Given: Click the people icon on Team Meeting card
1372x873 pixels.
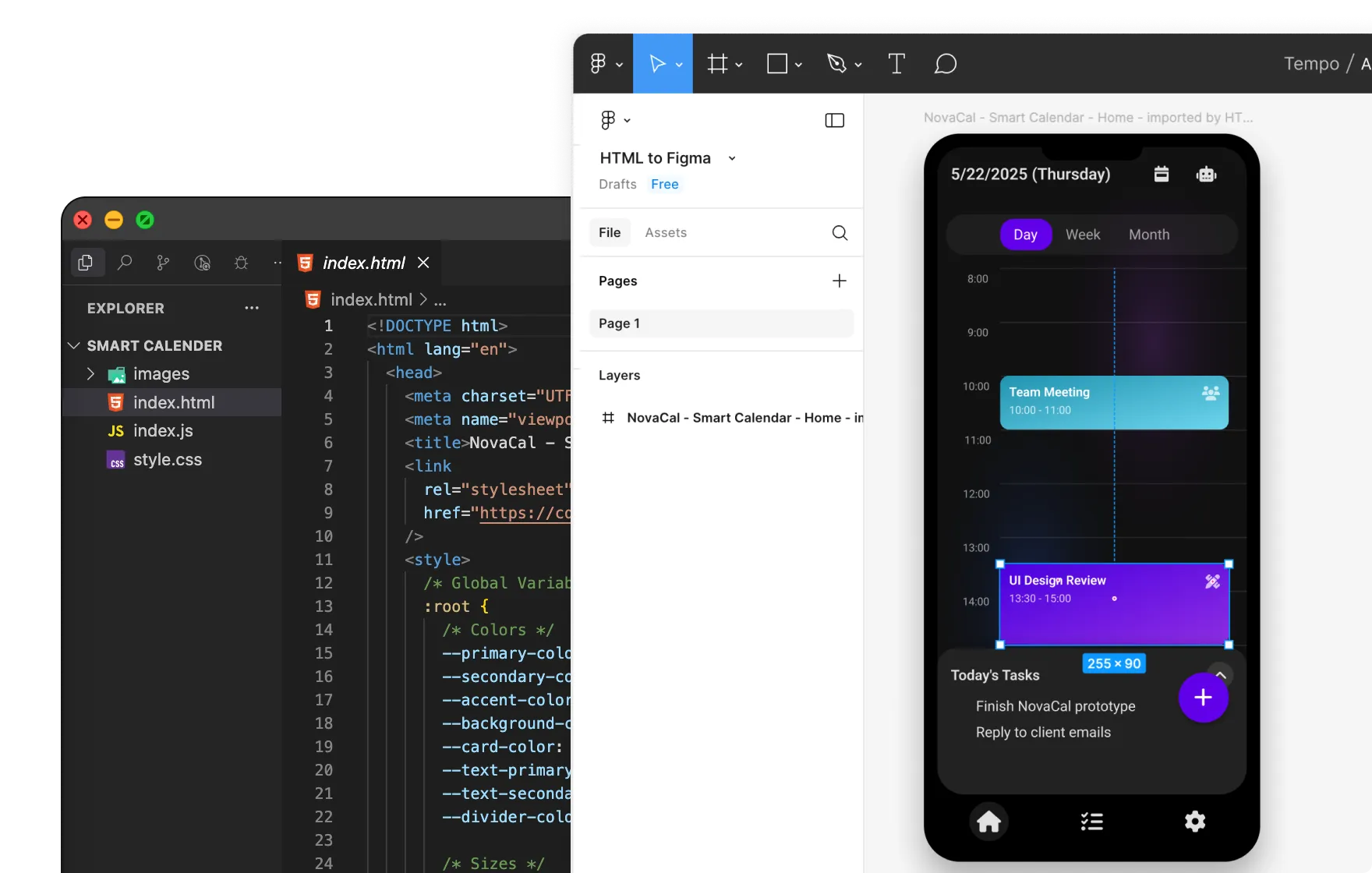Looking at the screenshot, I should [1211, 393].
